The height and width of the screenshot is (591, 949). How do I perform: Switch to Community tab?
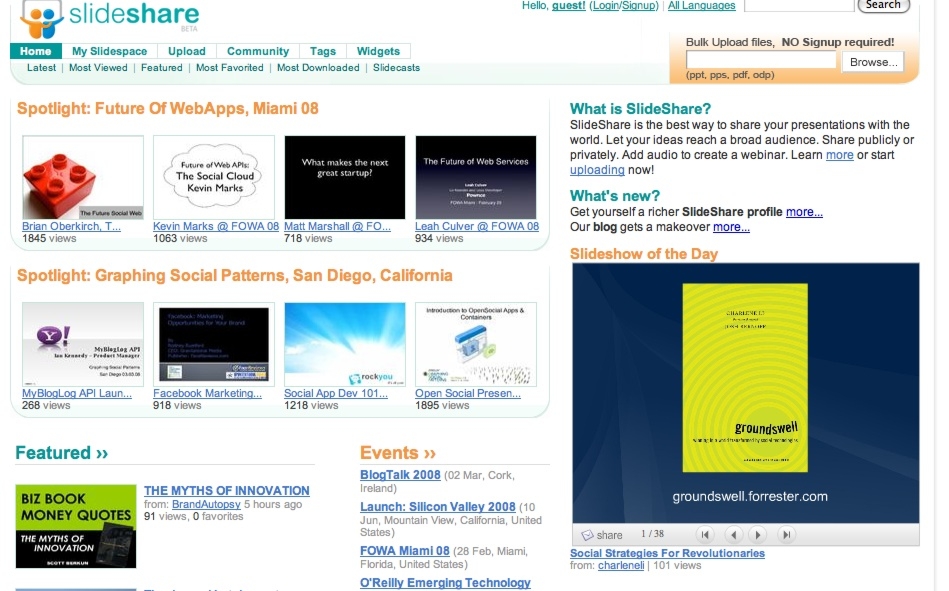tap(258, 51)
